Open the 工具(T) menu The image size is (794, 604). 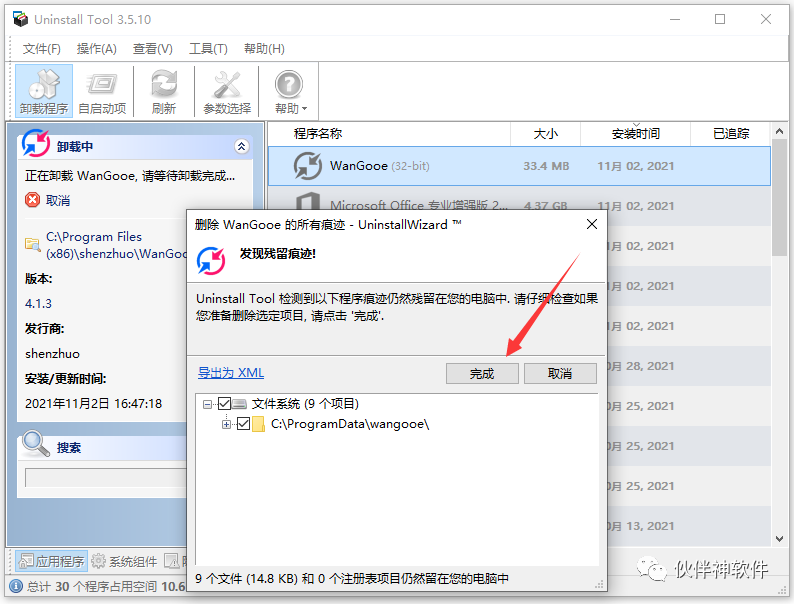click(x=208, y=49)
